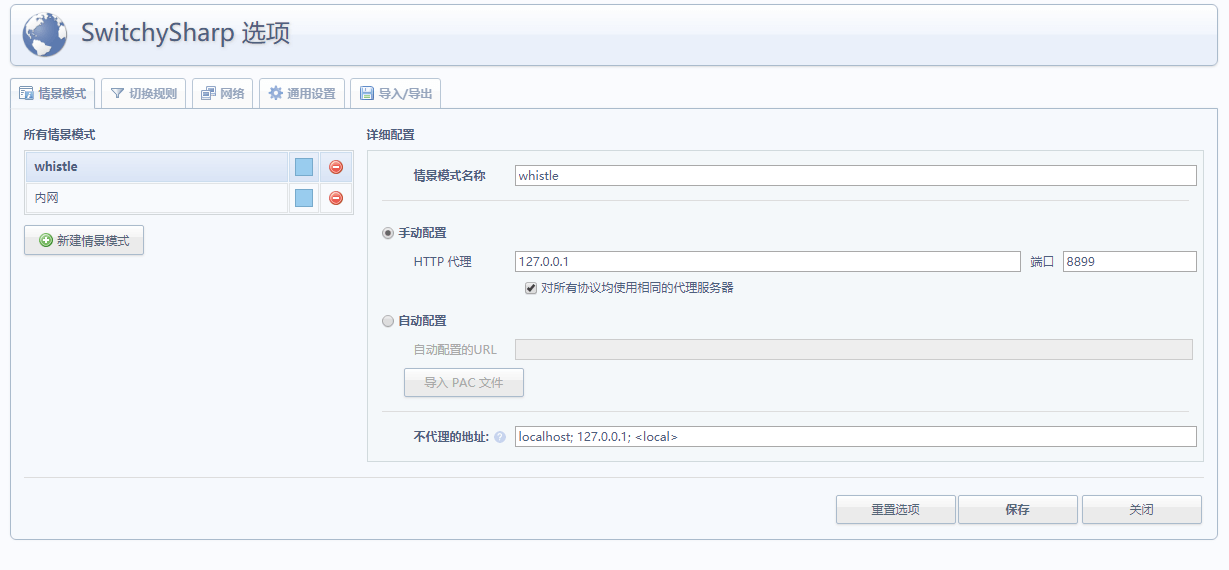
Task: Toggle 对所有协议均使用相同的代理服务器 checkbox
Action: pos(532,288)
